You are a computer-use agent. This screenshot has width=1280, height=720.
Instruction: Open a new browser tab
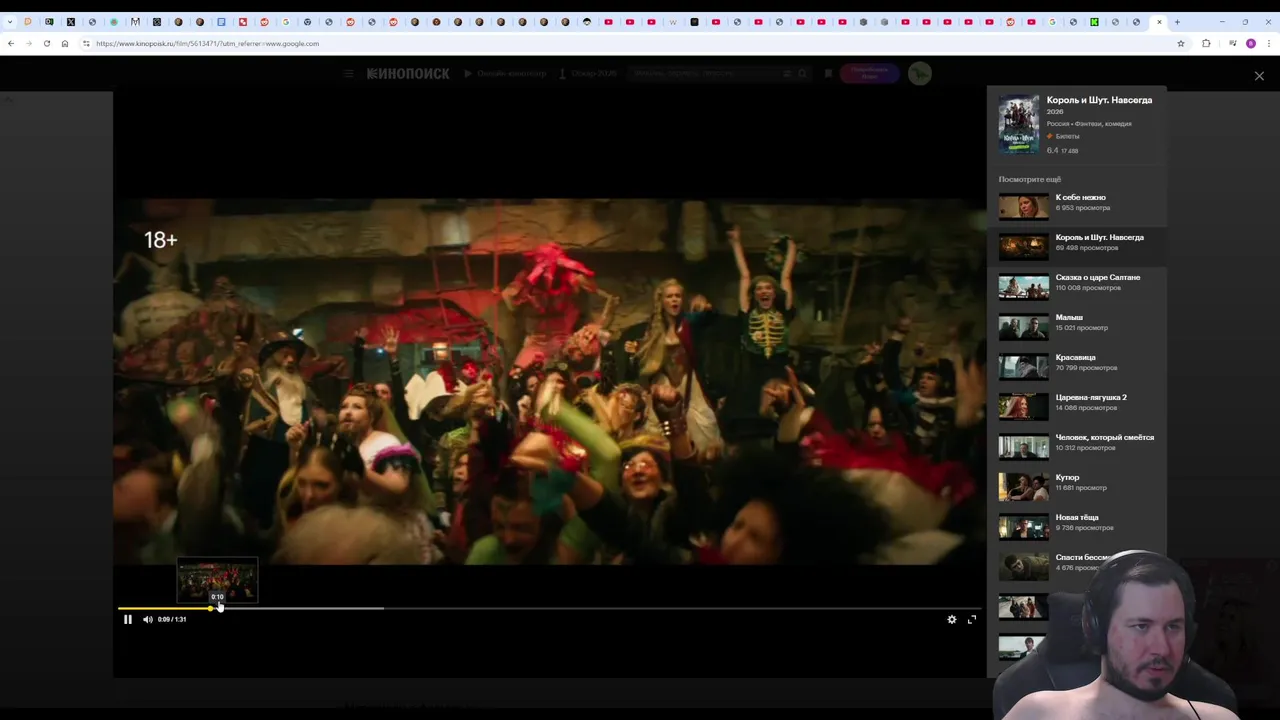(1177, 22)
